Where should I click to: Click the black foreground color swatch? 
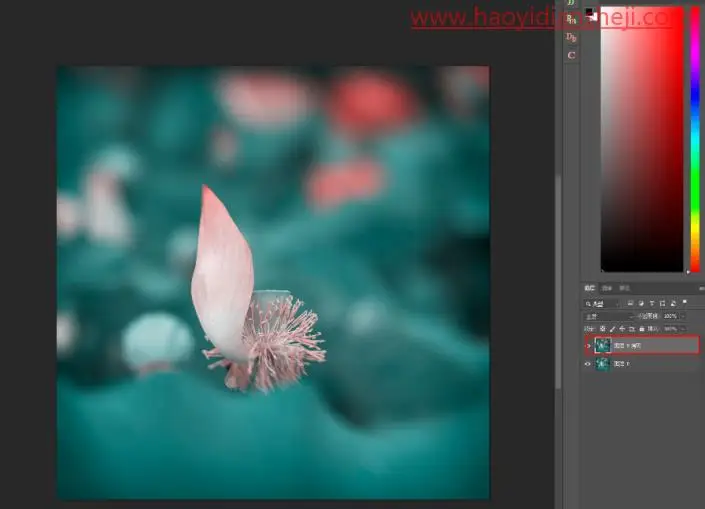589,12
